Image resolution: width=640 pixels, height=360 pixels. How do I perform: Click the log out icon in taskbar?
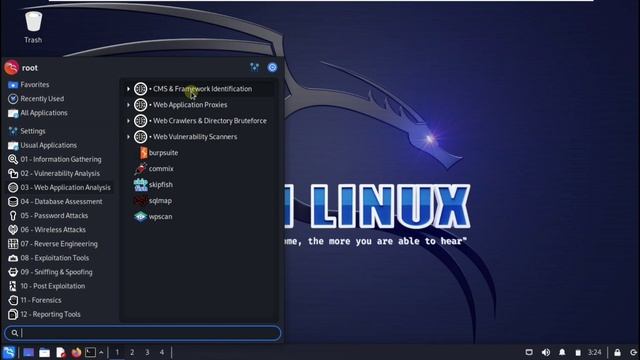pos(633,352)
